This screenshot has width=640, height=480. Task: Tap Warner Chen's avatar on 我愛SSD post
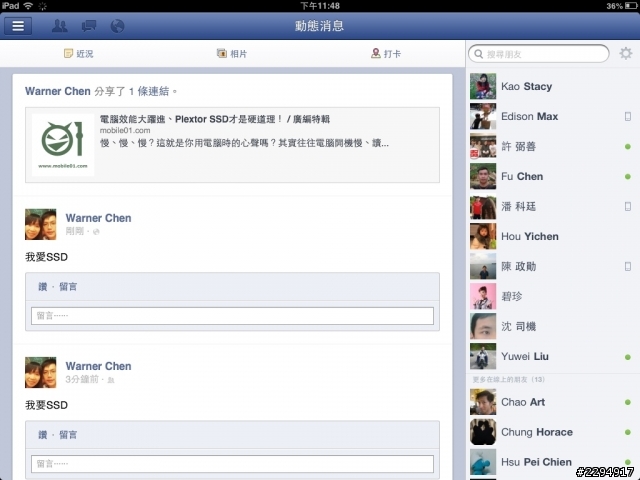click(40, 224)
